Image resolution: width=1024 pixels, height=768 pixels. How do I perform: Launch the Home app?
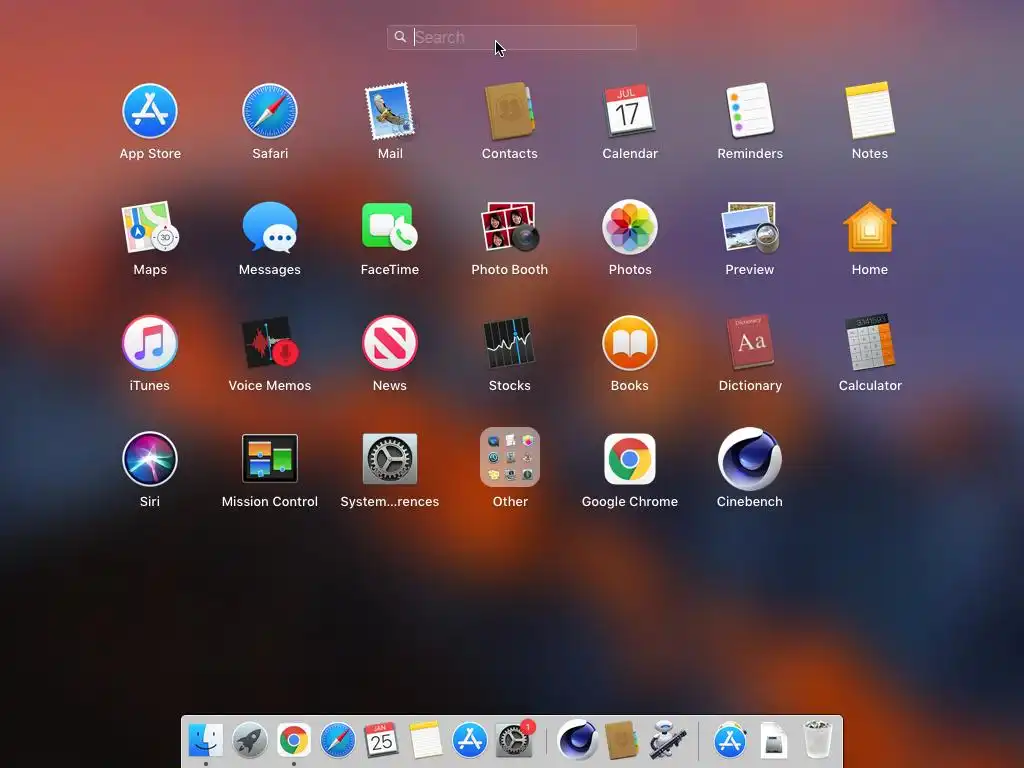coord(870,227)
